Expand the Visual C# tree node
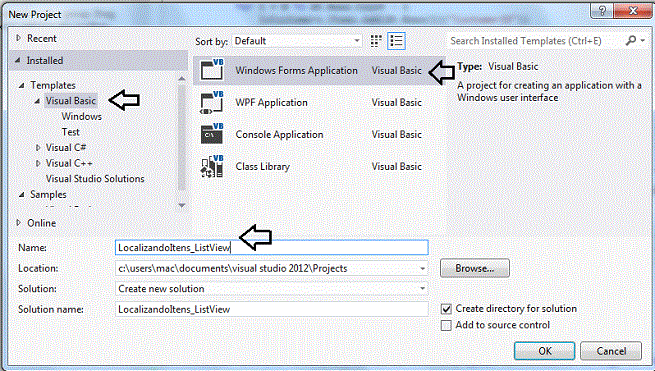 pyautogui.click(x=38, y=147)
